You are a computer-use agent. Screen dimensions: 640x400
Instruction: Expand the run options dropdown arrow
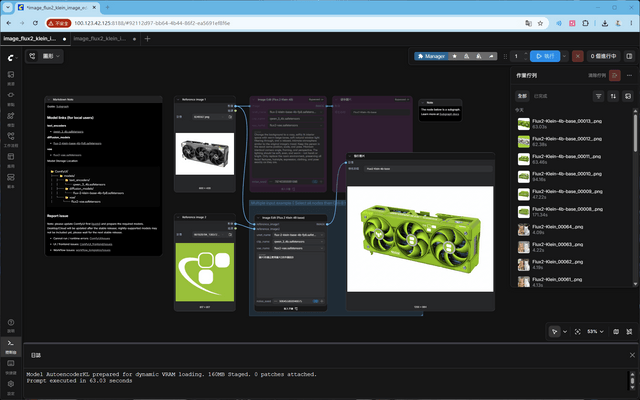tap(564, 56)
